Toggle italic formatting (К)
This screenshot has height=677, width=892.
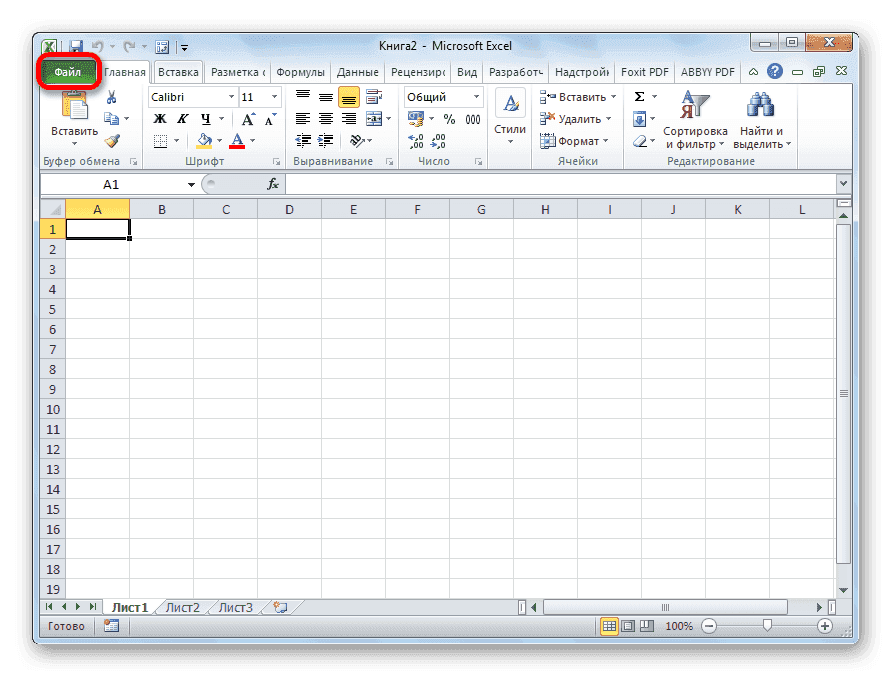183,118
